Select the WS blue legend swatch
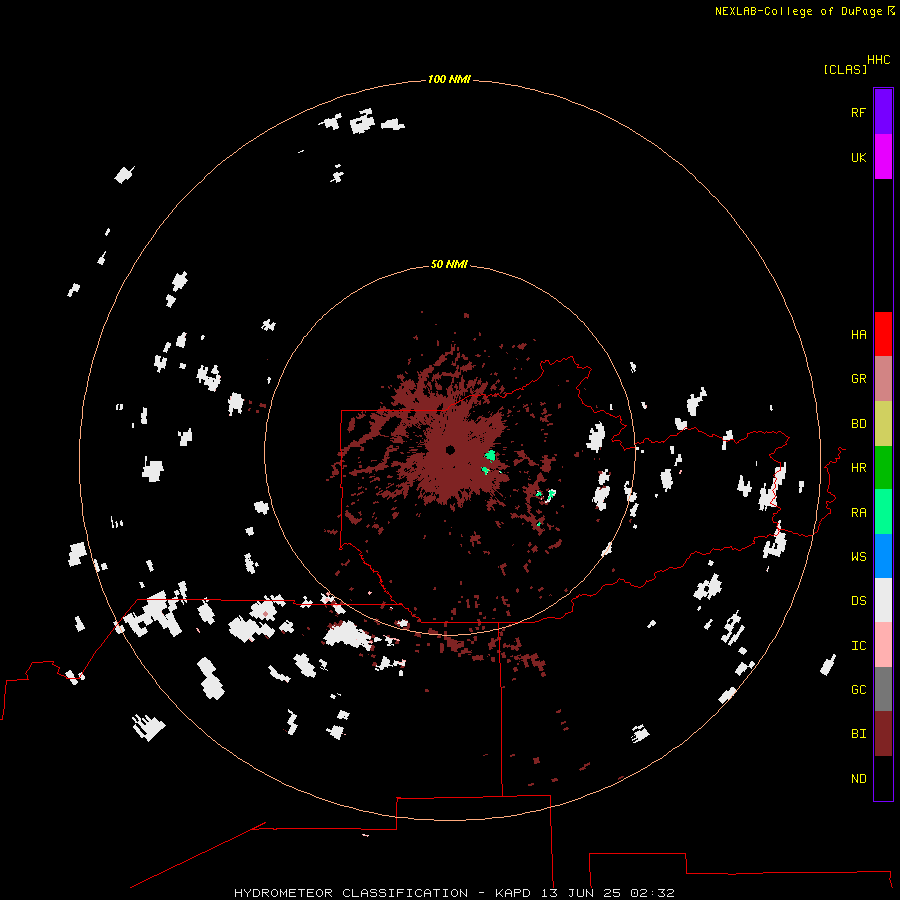 tap(883, 556)
